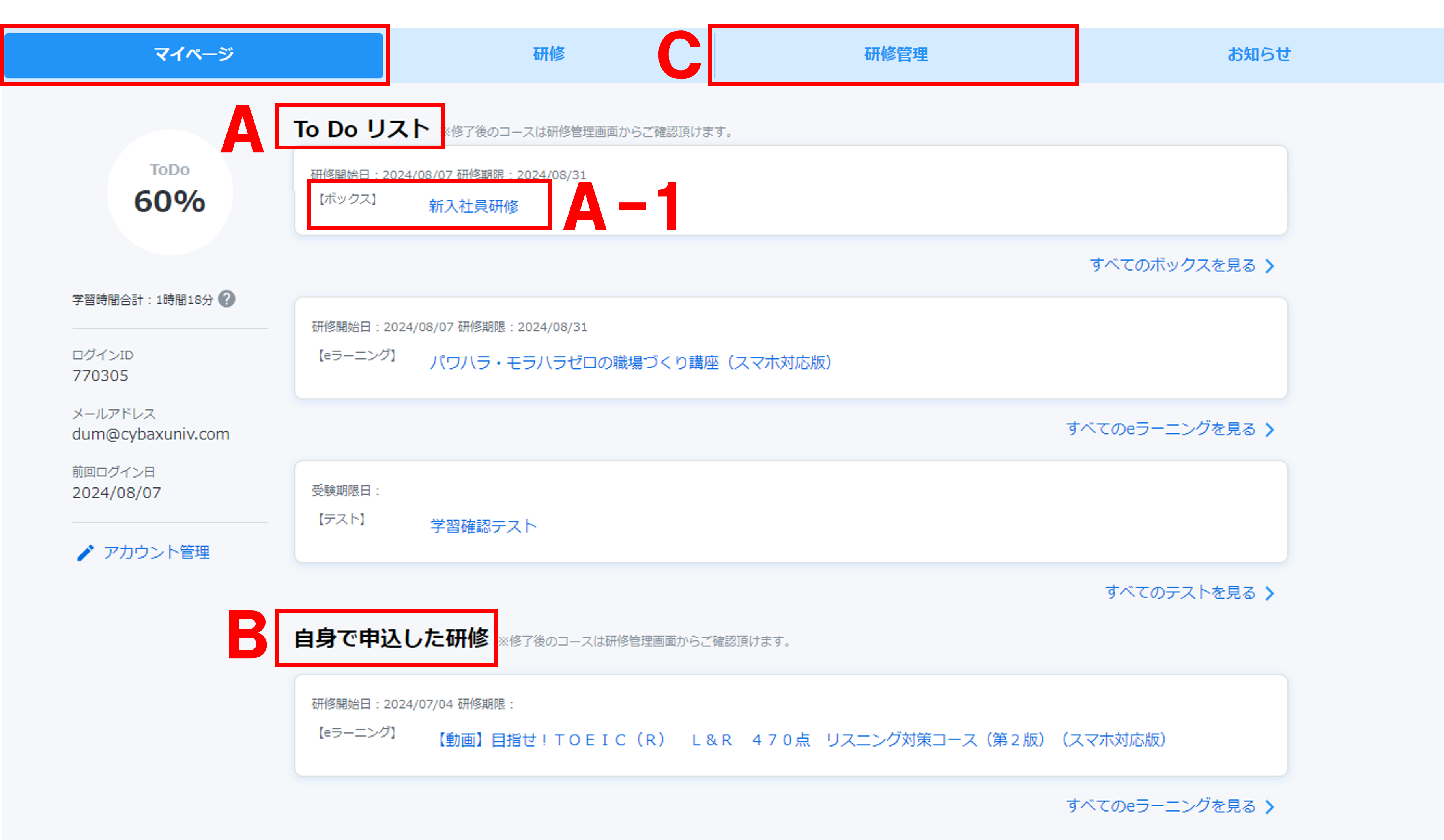Click the pencil icon next to アカウント管理
Image resolution: width=1444 pixels, height=840 pixels.
[x=85, y=553]
